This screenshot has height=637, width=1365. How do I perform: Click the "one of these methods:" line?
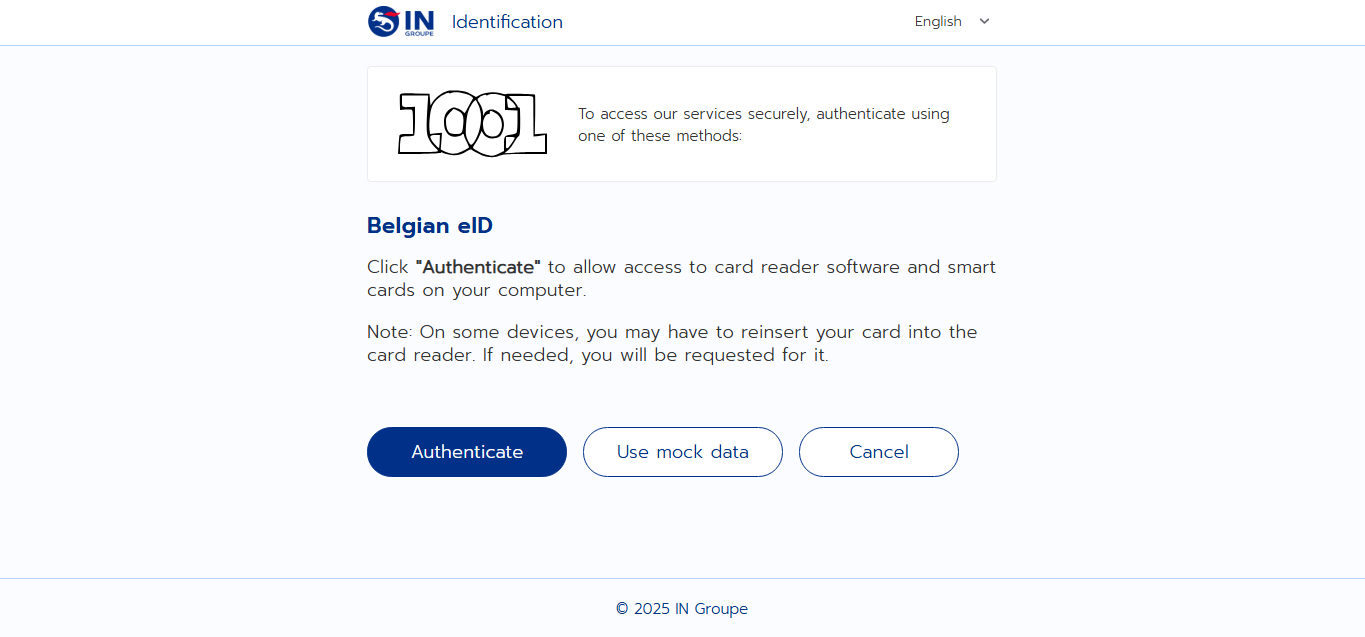point(660,136)
